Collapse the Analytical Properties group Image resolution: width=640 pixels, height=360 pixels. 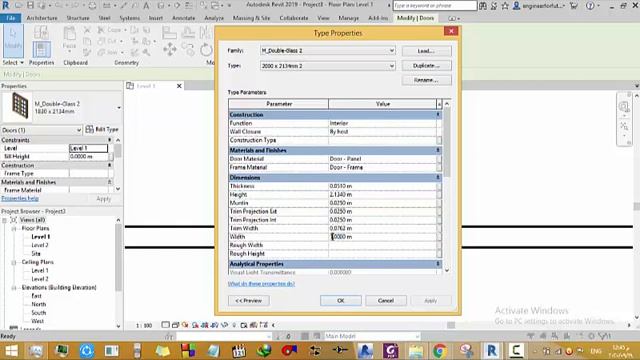(x=438, y=264)
